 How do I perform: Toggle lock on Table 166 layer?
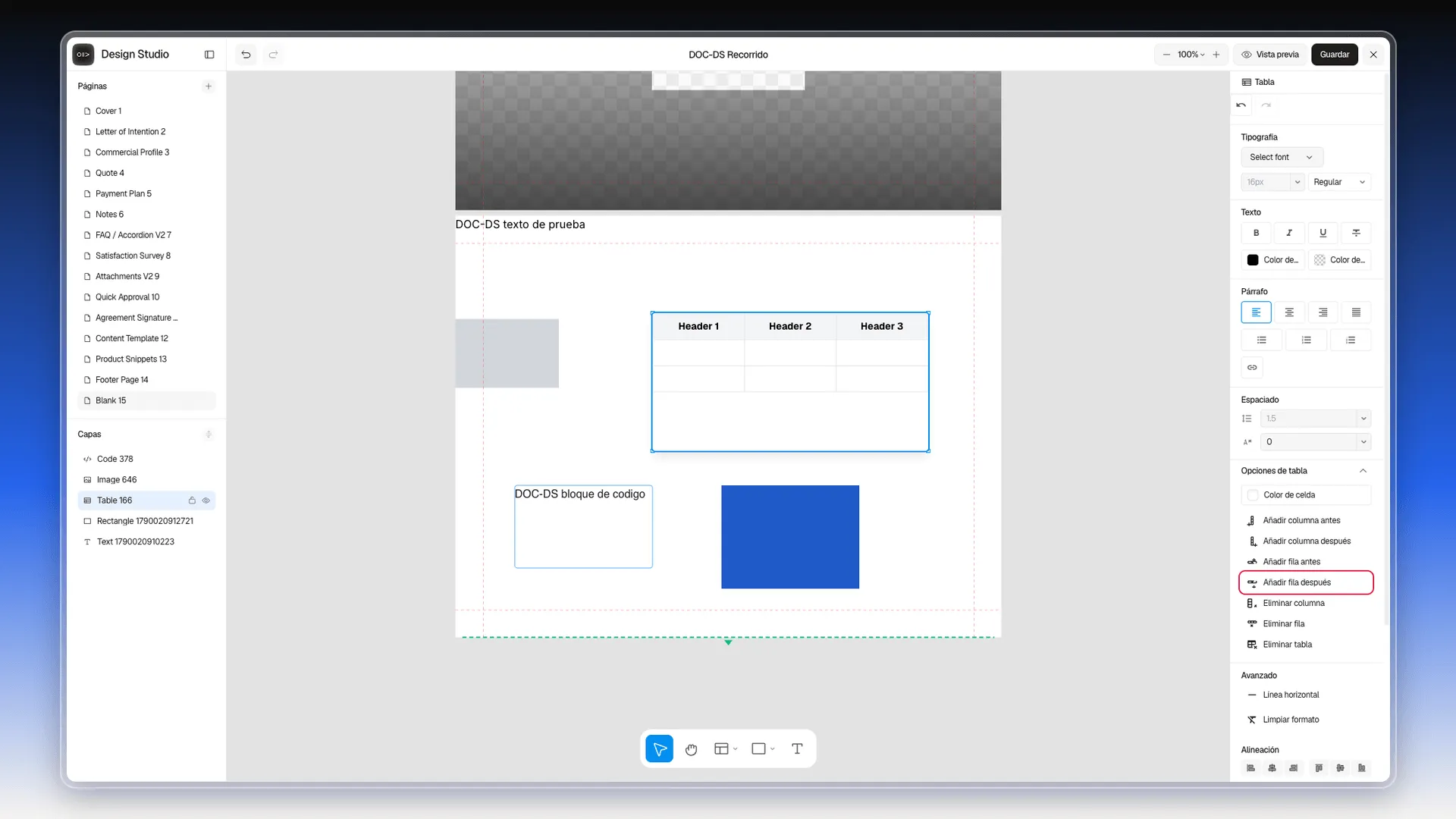coord(192,500)
